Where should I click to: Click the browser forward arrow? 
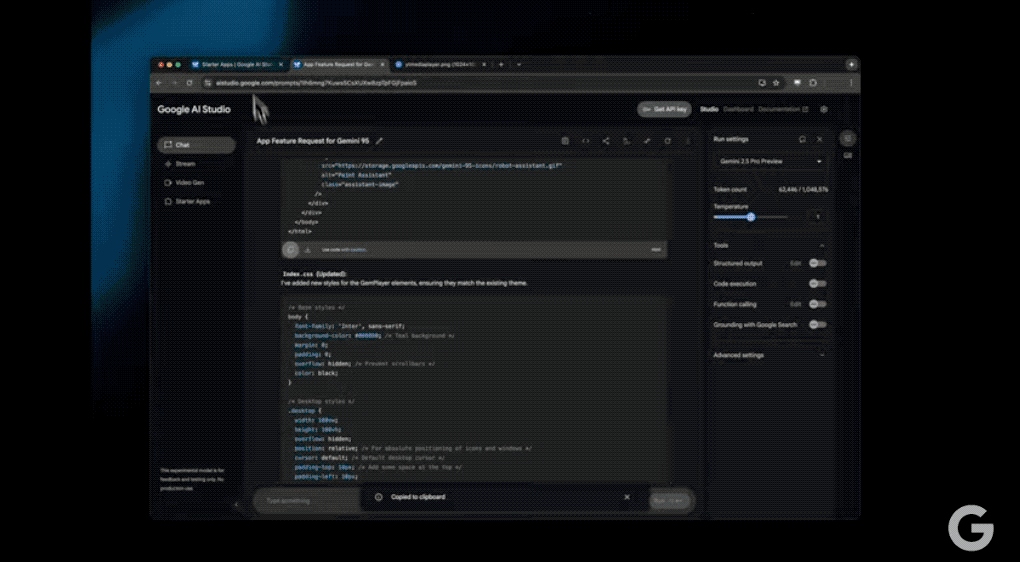pyautogui.click(x=174, y=83)
